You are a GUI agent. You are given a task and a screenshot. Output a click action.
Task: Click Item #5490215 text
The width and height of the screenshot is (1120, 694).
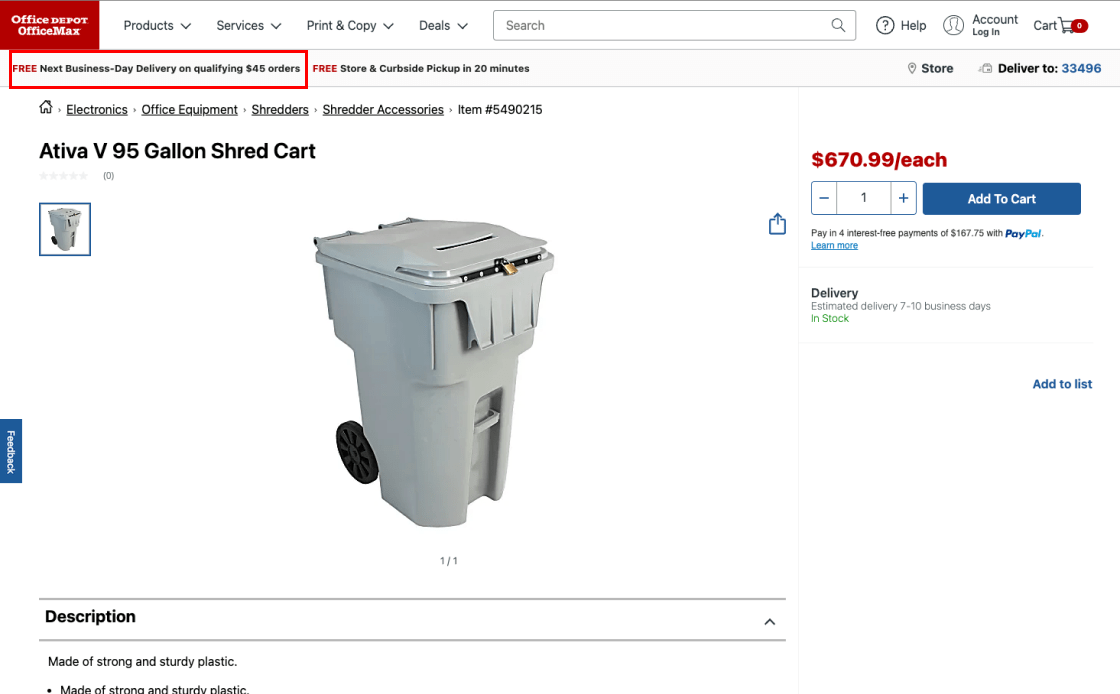(500, 110)
